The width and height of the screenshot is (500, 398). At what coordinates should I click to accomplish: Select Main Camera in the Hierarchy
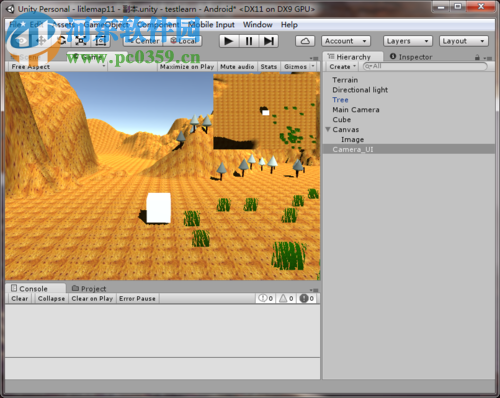[x=409, y=110]
